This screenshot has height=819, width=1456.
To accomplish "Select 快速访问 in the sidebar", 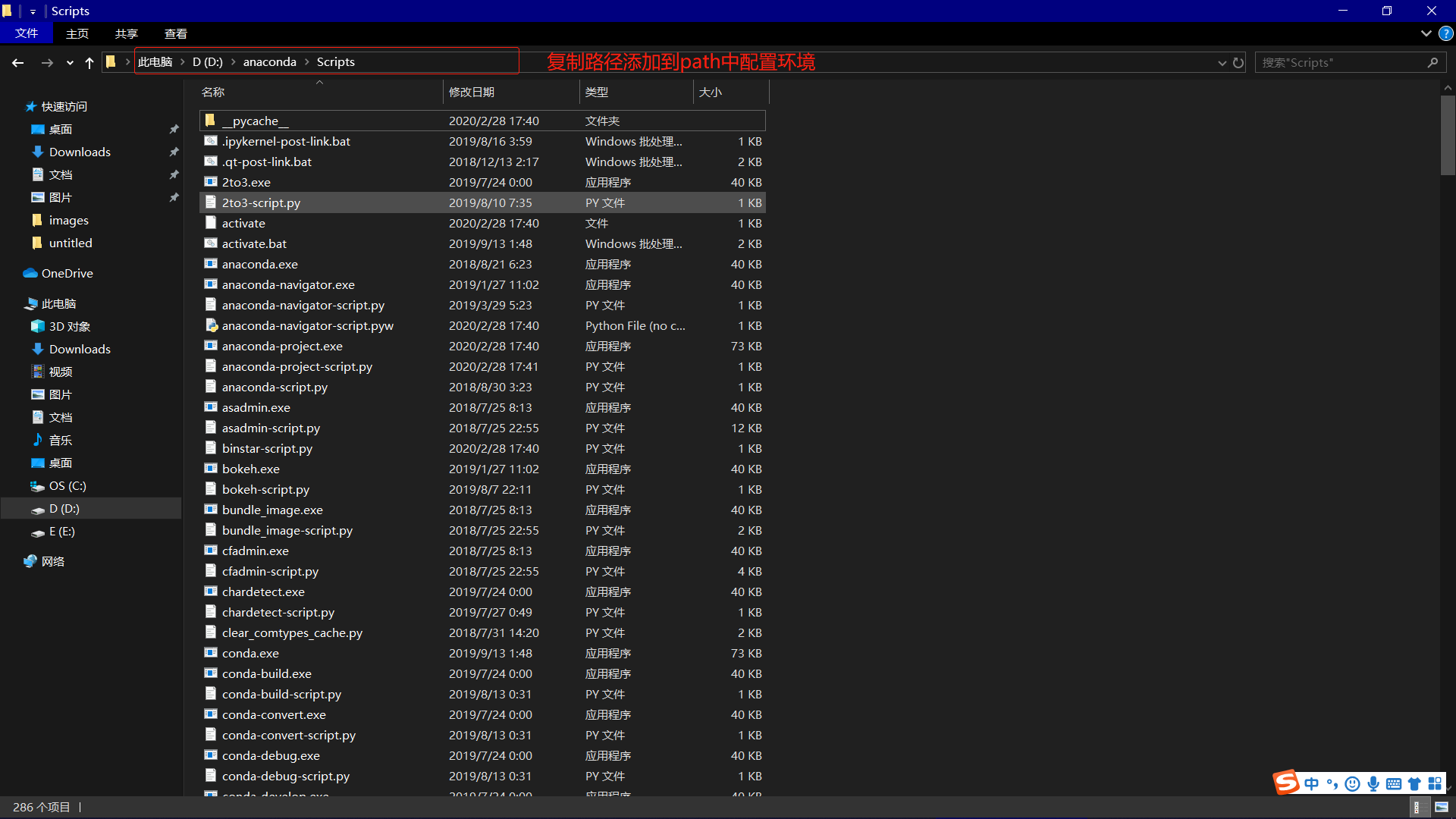I will tap(64, 107).
